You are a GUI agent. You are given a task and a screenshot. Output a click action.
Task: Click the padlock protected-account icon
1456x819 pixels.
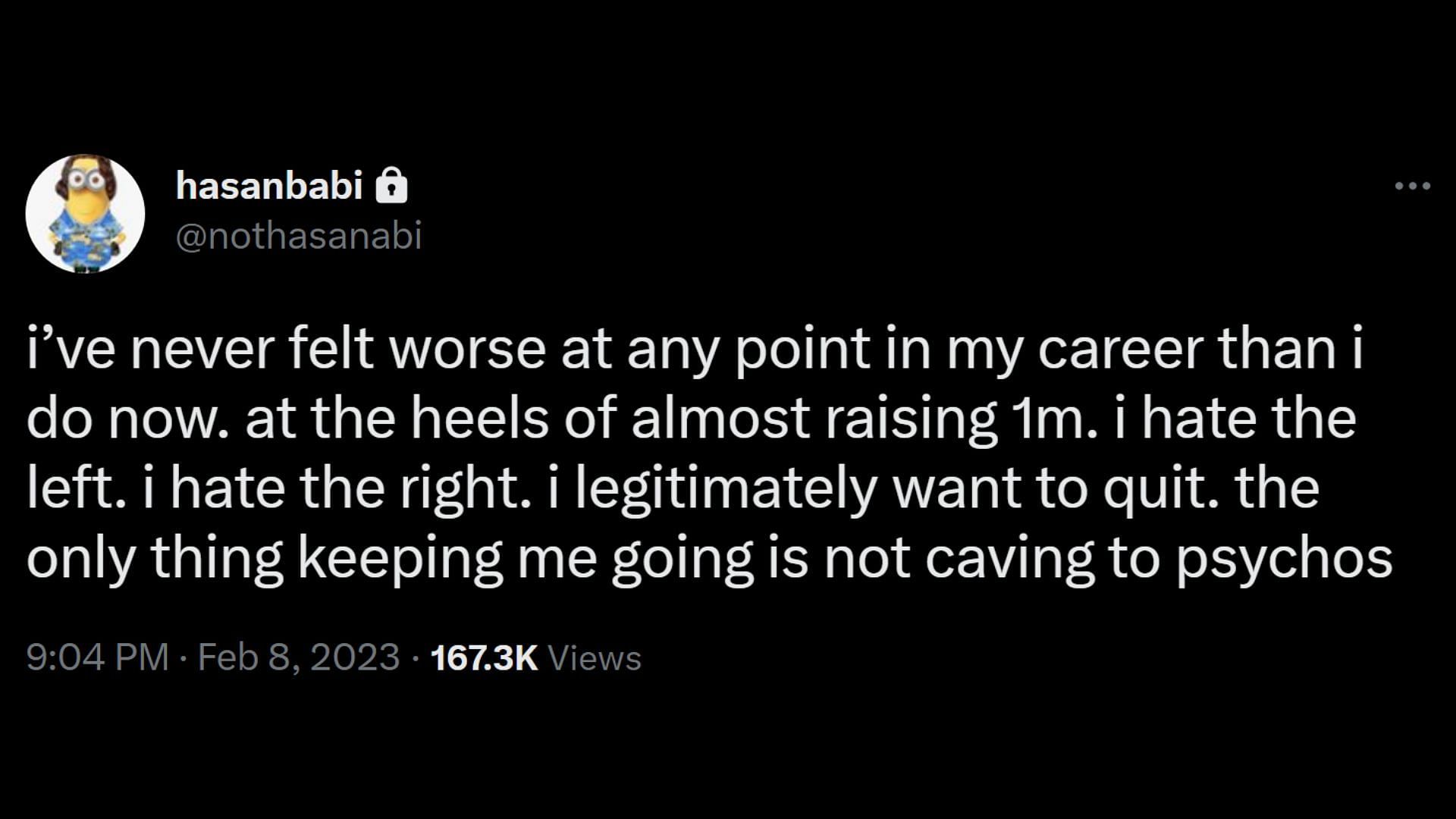point(391,186)
